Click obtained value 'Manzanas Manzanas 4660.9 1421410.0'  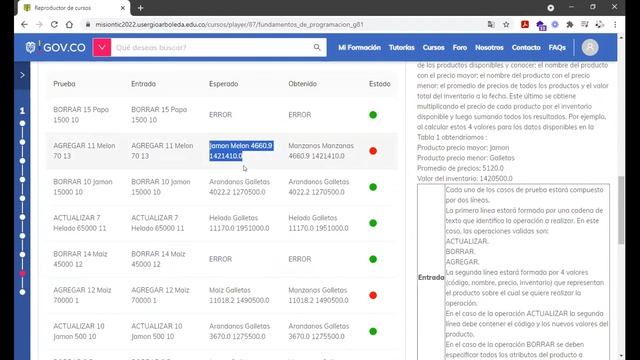click(x=321, y=151)
